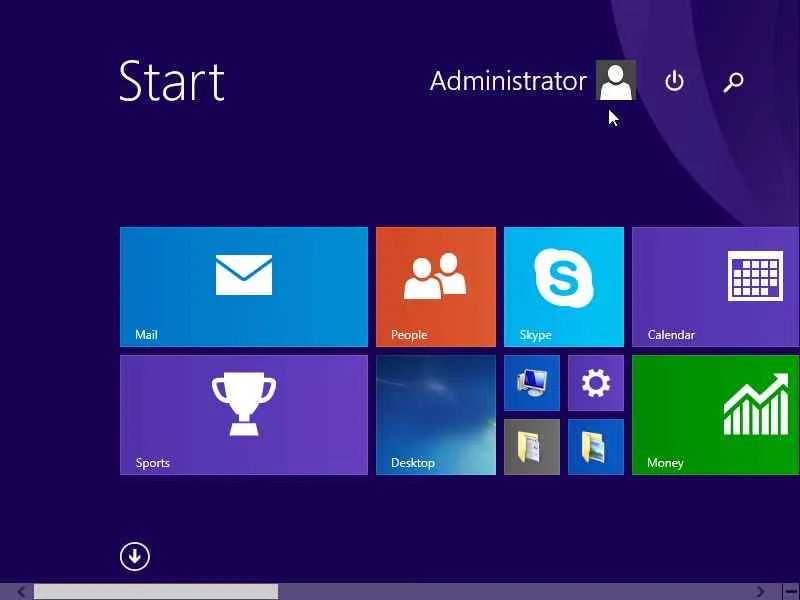This screenshot has width=800, height=600.
Task: Open the Desktop tile
Action: (x=436, y=415)
